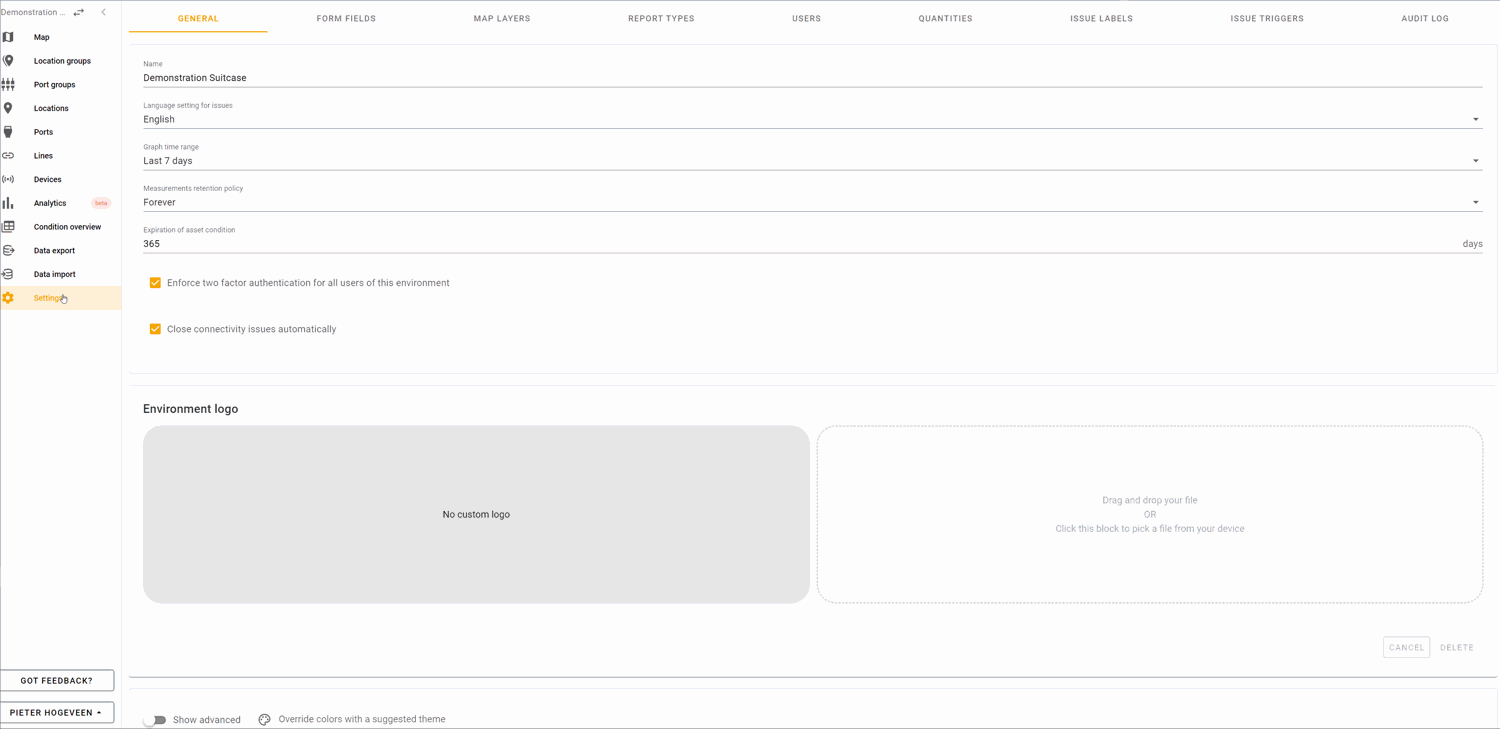Open the Pieter Hogeveen user menu
This screenshot has height=729, width=1500.
click(57, 713)
